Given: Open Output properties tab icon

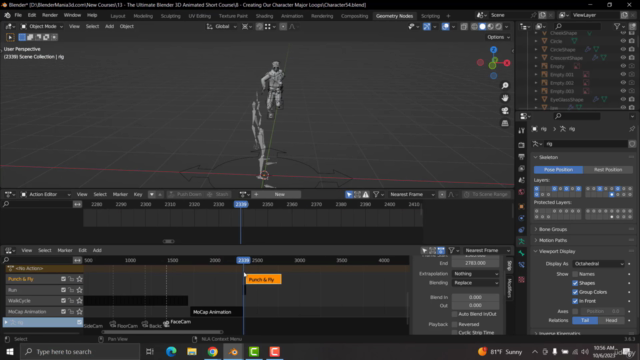Looking at the screenshot, I should click(x=521, y=157).
